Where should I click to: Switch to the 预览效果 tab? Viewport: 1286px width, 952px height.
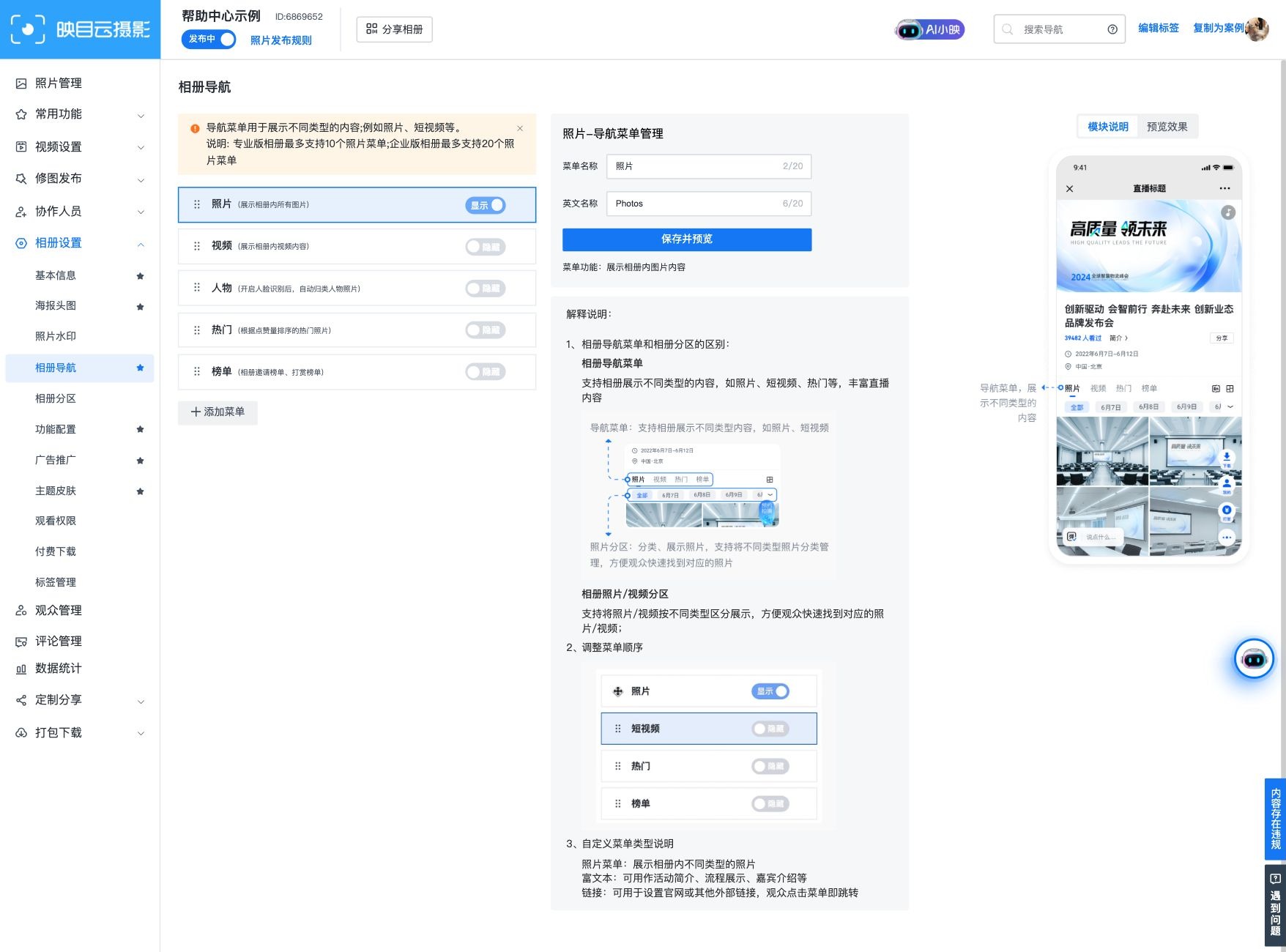tap(1167, 127)
